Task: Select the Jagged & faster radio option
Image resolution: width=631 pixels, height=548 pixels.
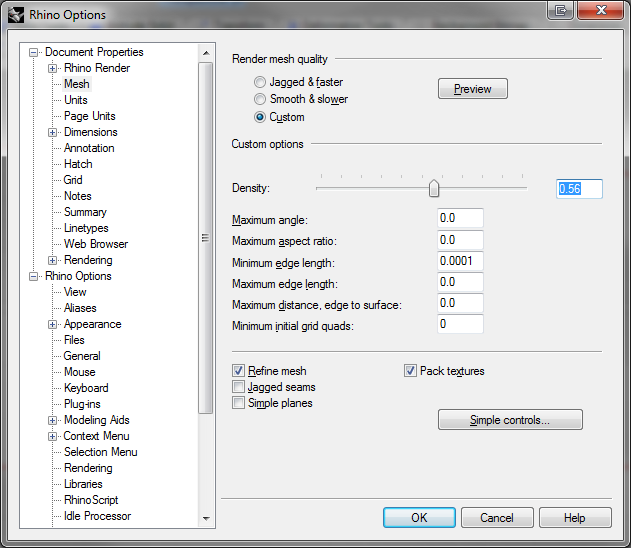Action: pos(260,82)
